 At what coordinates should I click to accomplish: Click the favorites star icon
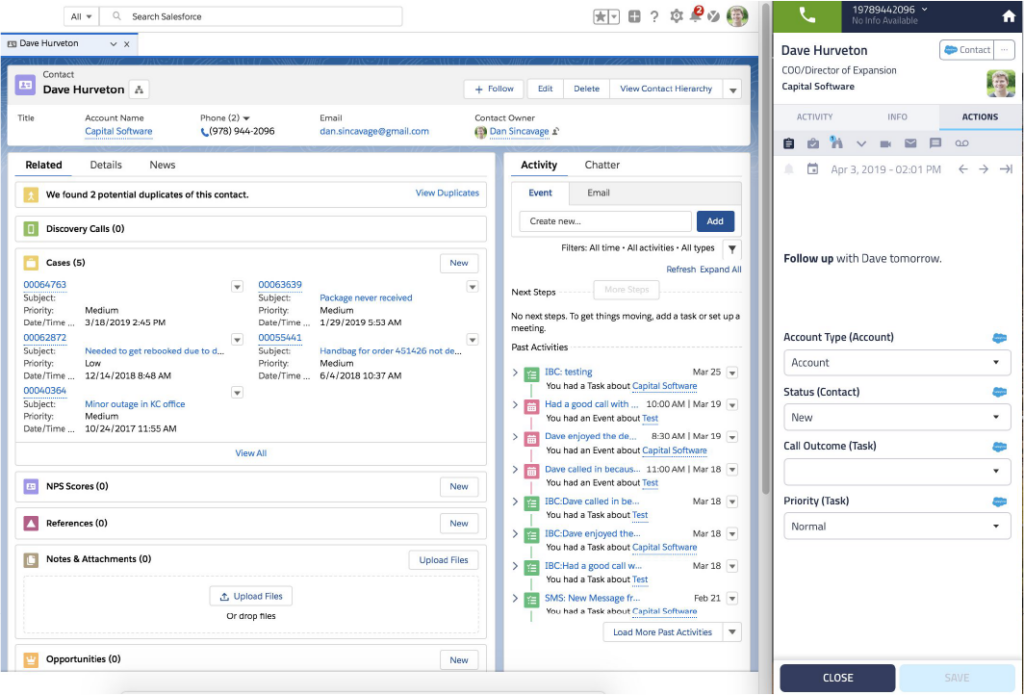(600, 17)
